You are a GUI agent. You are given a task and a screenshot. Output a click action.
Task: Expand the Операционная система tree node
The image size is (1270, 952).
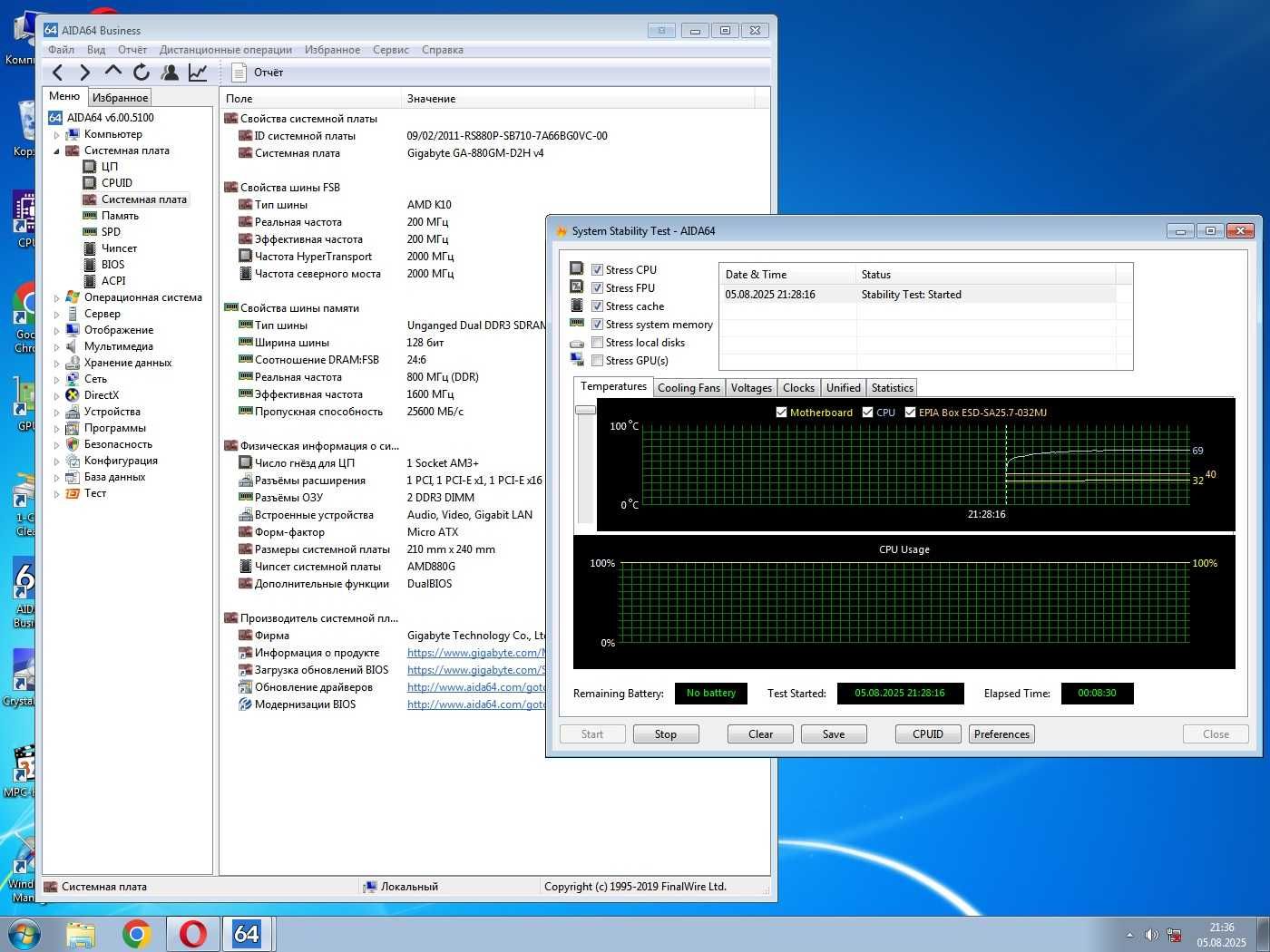(x=56, y=298)
